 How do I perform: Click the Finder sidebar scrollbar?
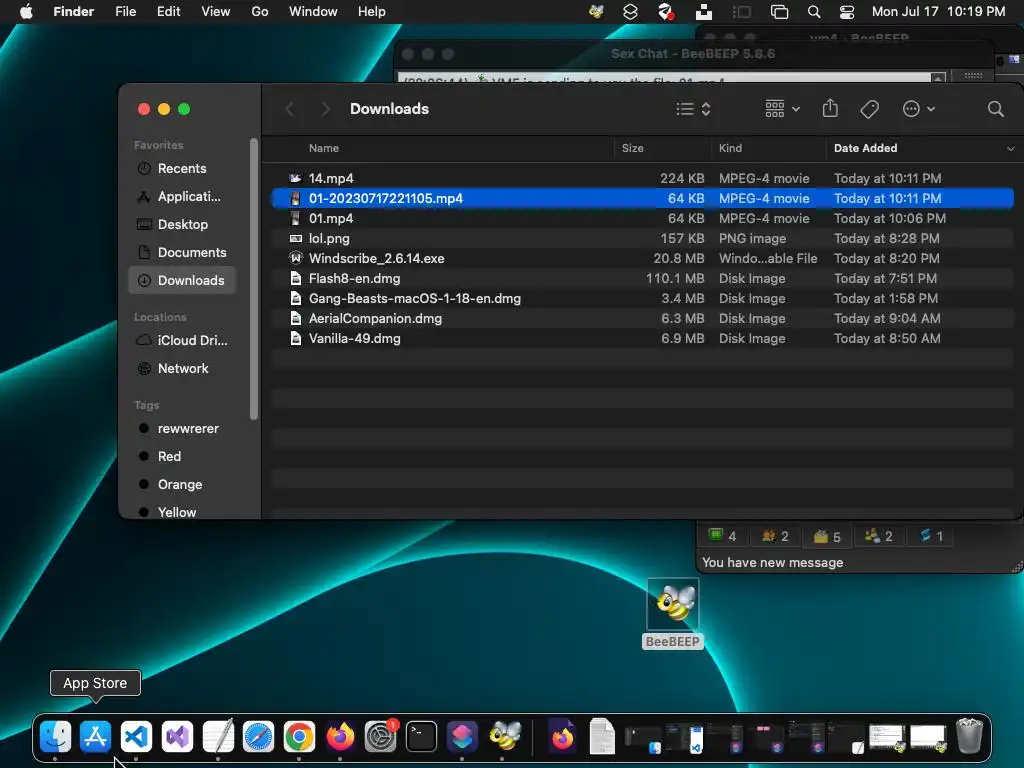(x=254, y=279)
